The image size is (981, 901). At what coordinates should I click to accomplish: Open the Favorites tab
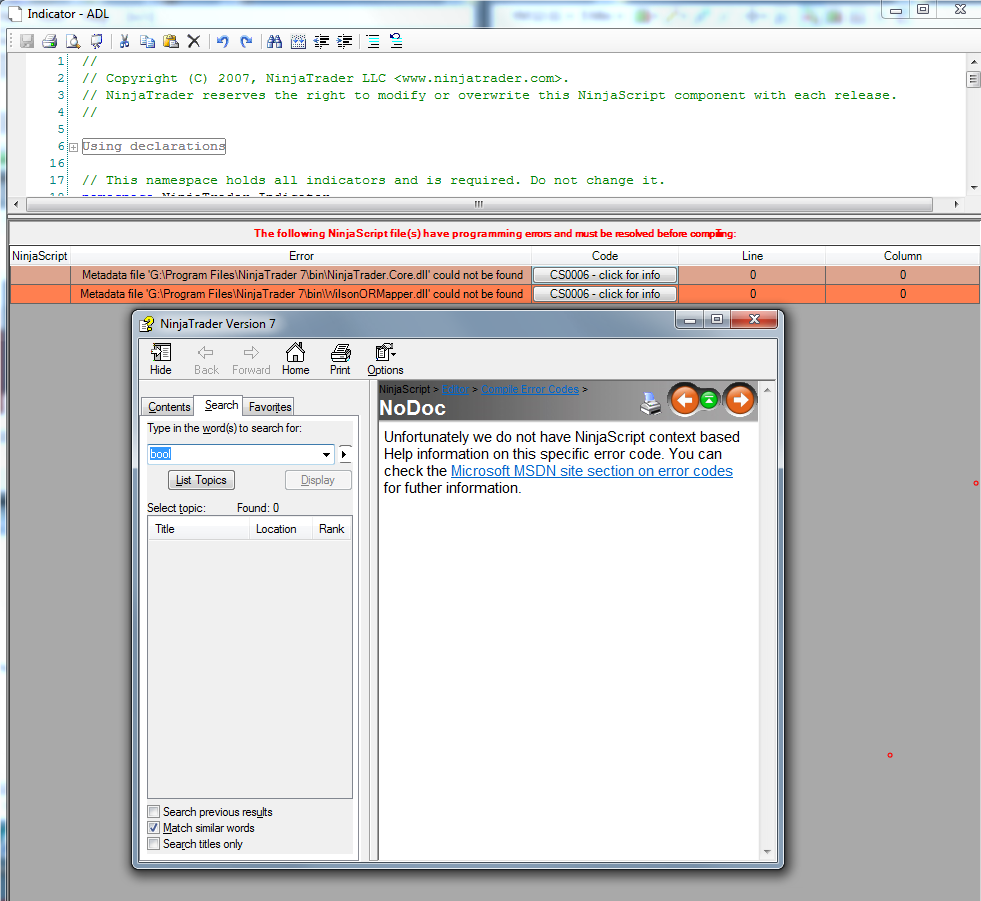click(270, 407)
